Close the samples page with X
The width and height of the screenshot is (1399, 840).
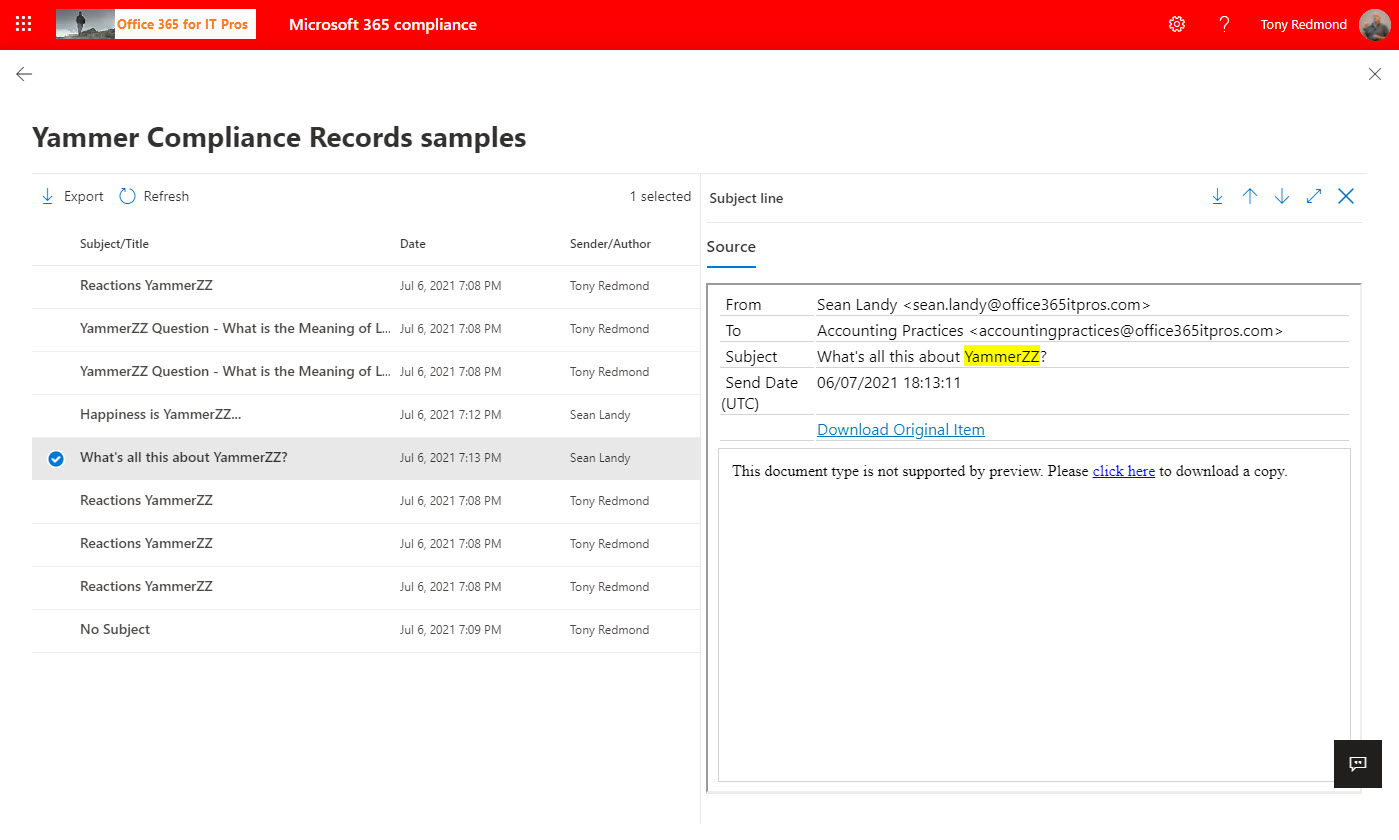1375,74
